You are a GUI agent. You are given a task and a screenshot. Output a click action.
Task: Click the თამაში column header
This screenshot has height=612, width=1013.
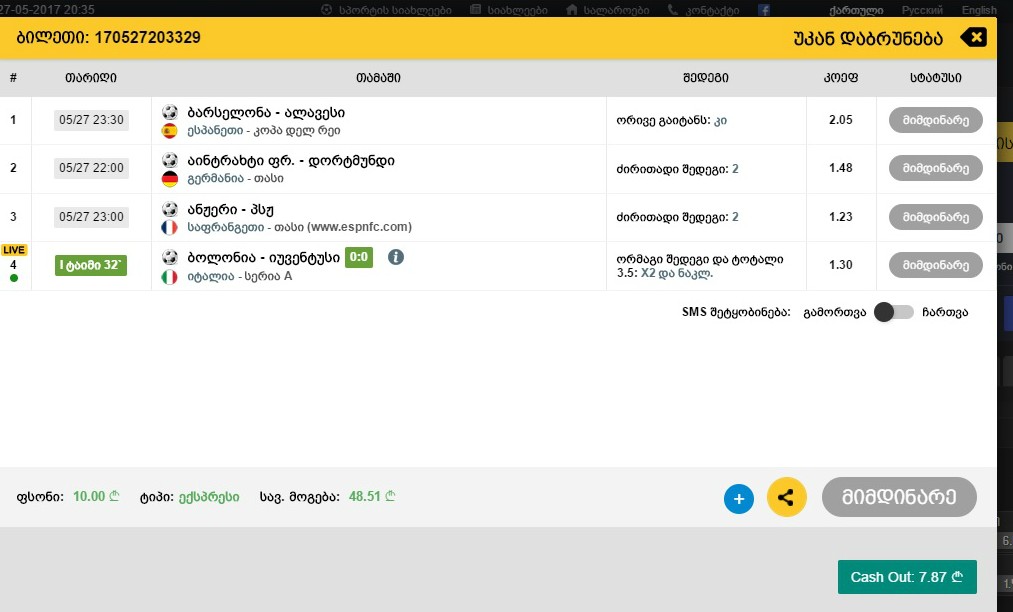[379, 78]
